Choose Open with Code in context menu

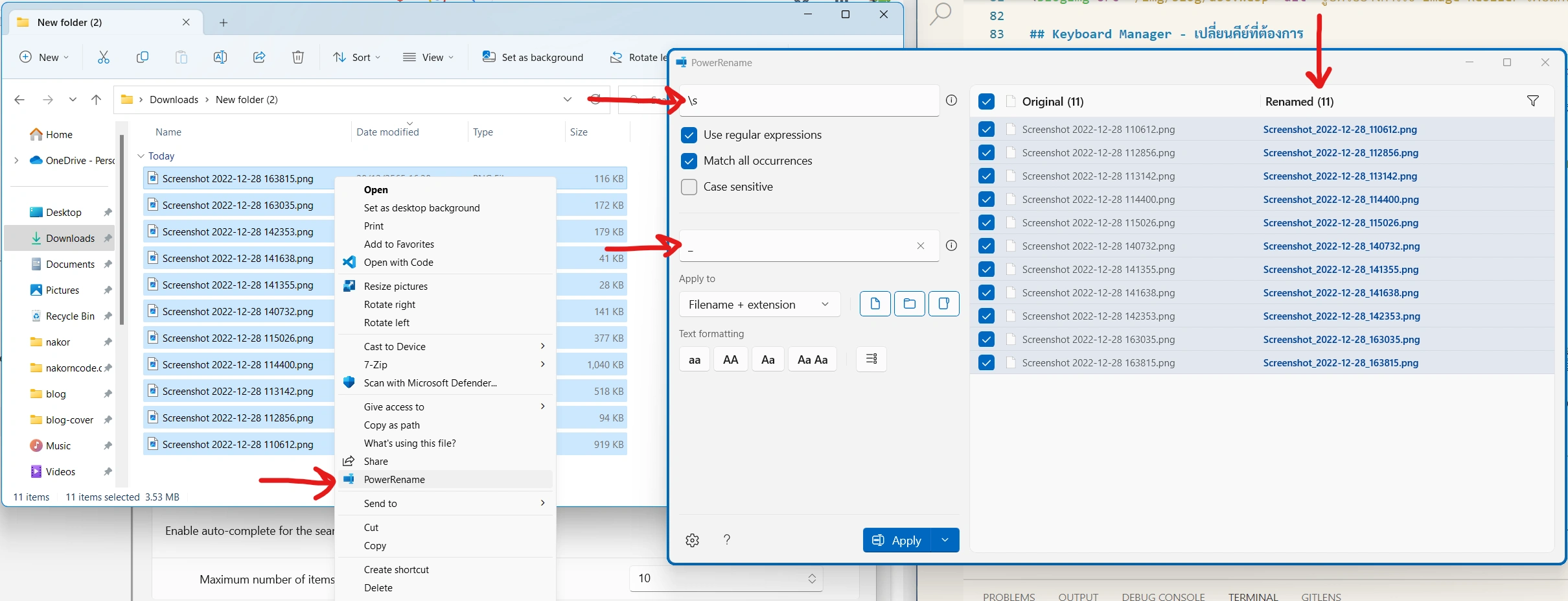click(444, 262)
